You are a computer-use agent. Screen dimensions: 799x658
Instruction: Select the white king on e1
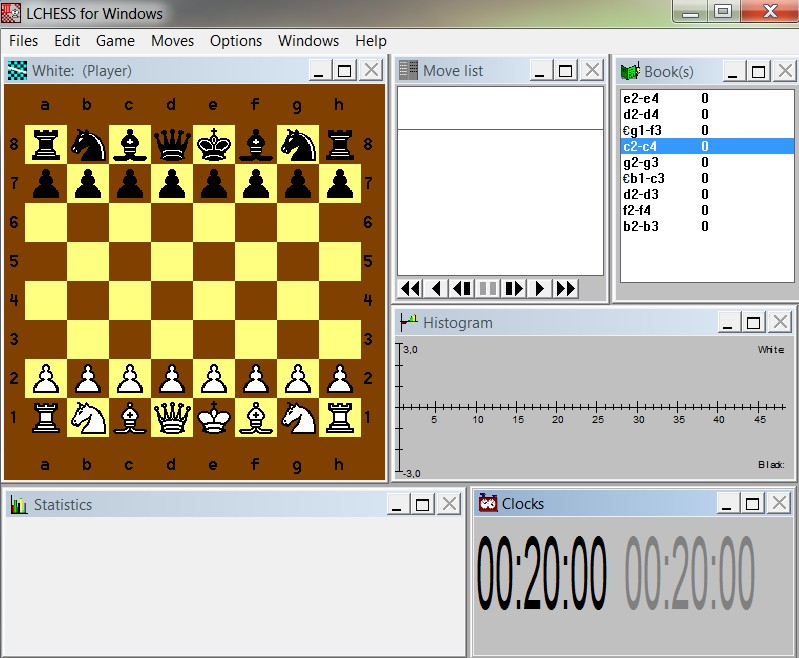214,418
